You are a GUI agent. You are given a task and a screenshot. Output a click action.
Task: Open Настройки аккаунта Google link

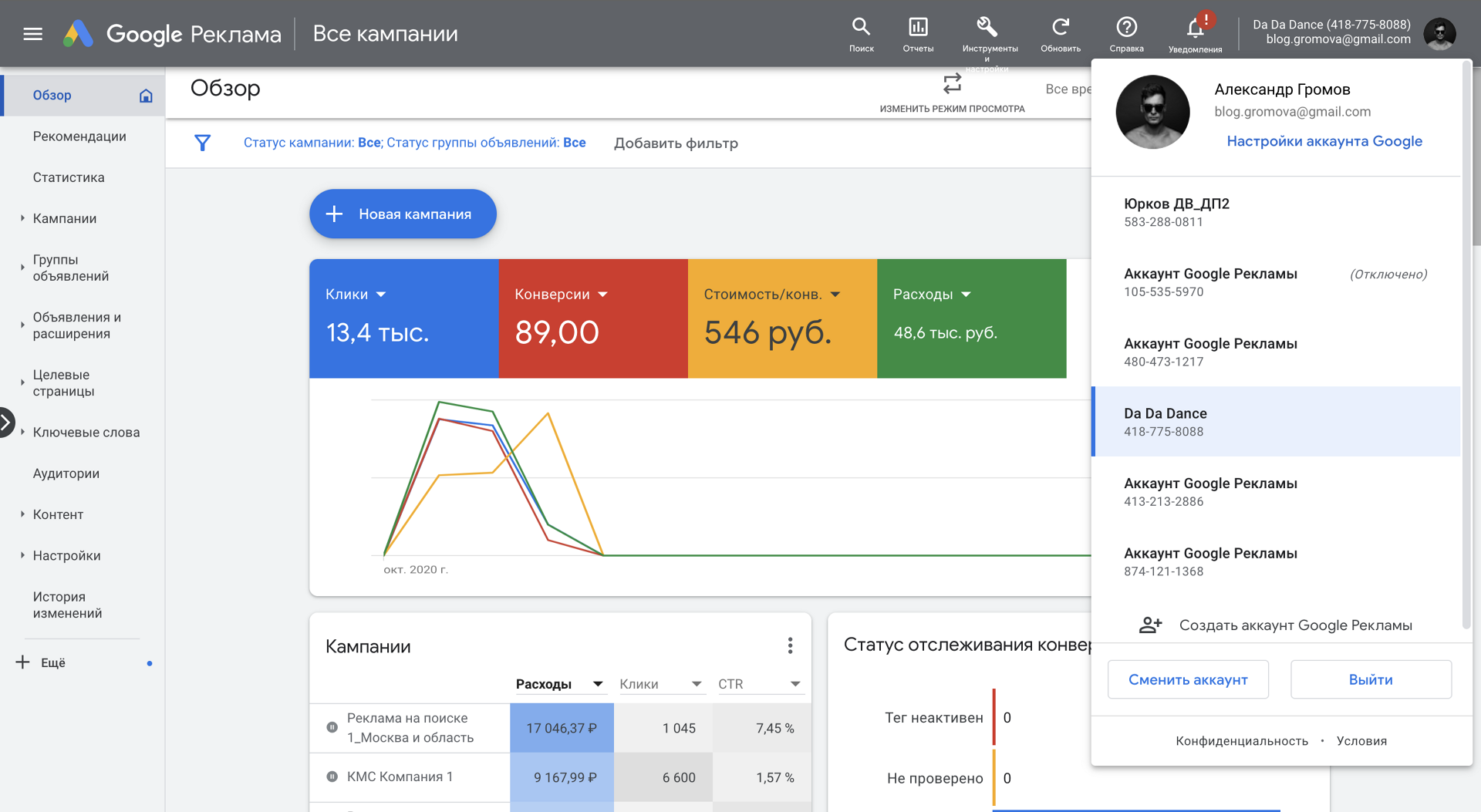click(1324, 141)
